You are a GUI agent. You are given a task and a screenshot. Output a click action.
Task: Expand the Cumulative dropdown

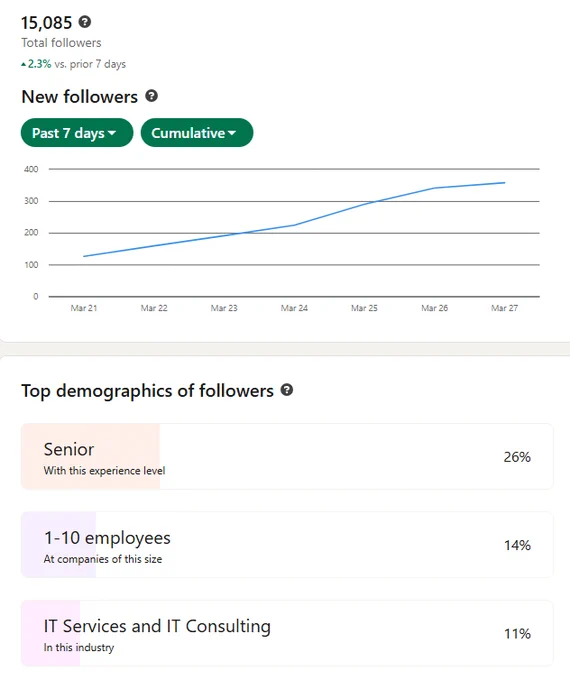197,133
